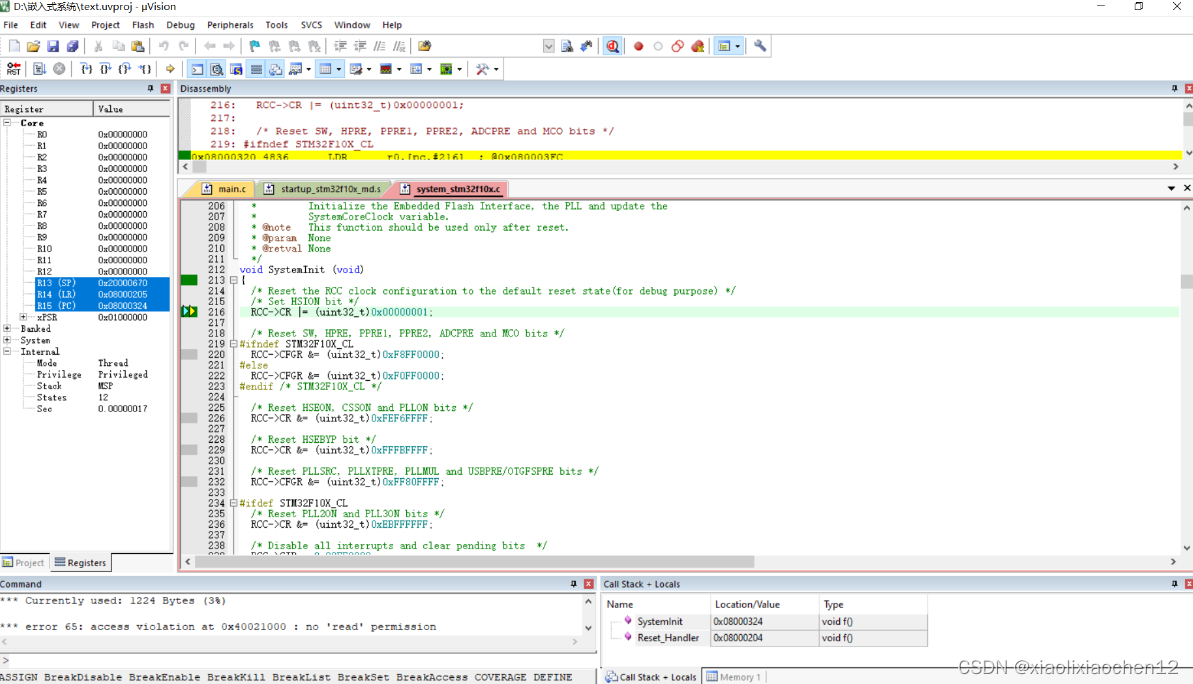The height and width of the screenshot is (684, 1193).
Task: Click the Run to Cursor Line icon
Action: [x=145, y=69]
